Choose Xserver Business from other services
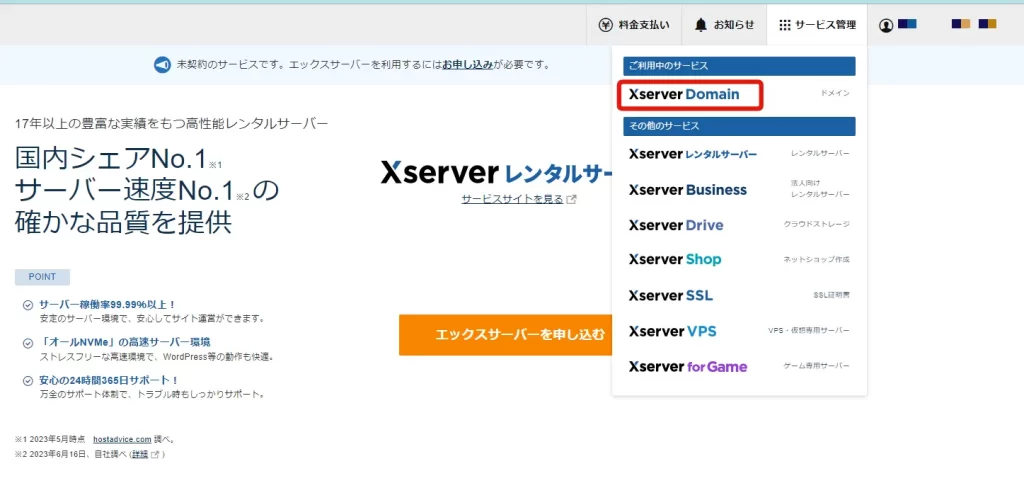This screenshot has width=1024, height=493. point(688,190)
